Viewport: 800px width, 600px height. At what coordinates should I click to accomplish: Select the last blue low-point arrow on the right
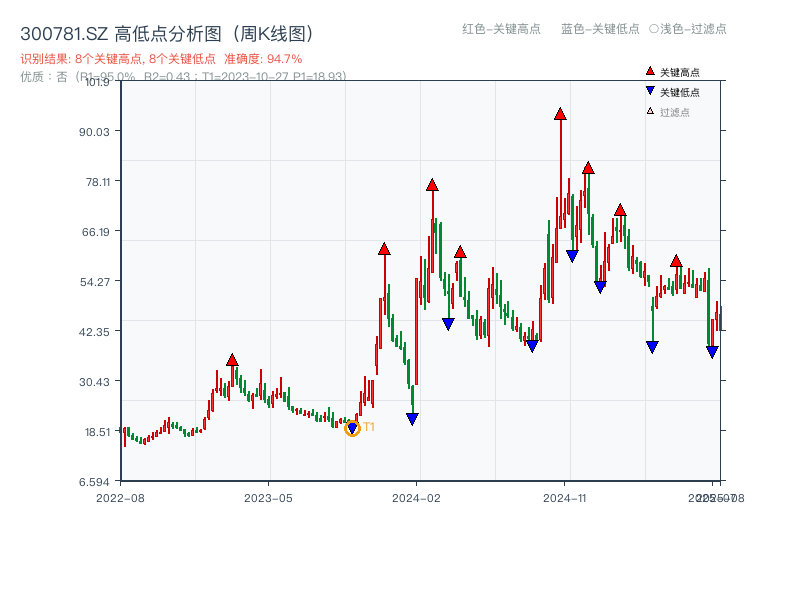[x=710, y=350]
